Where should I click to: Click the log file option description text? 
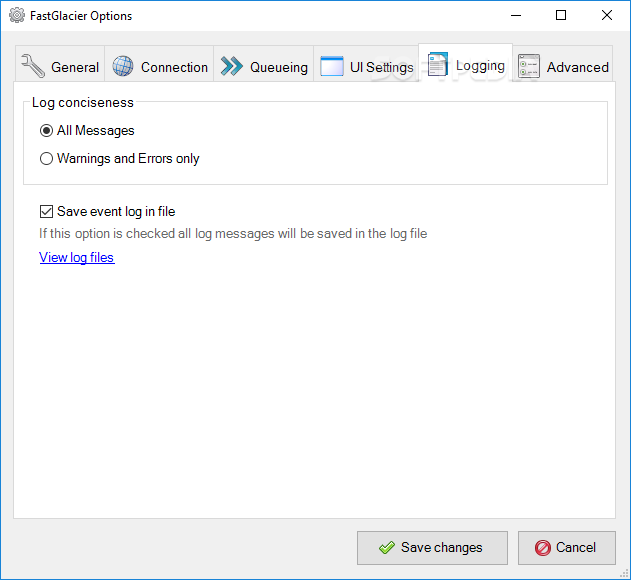[x=233, y=233]
